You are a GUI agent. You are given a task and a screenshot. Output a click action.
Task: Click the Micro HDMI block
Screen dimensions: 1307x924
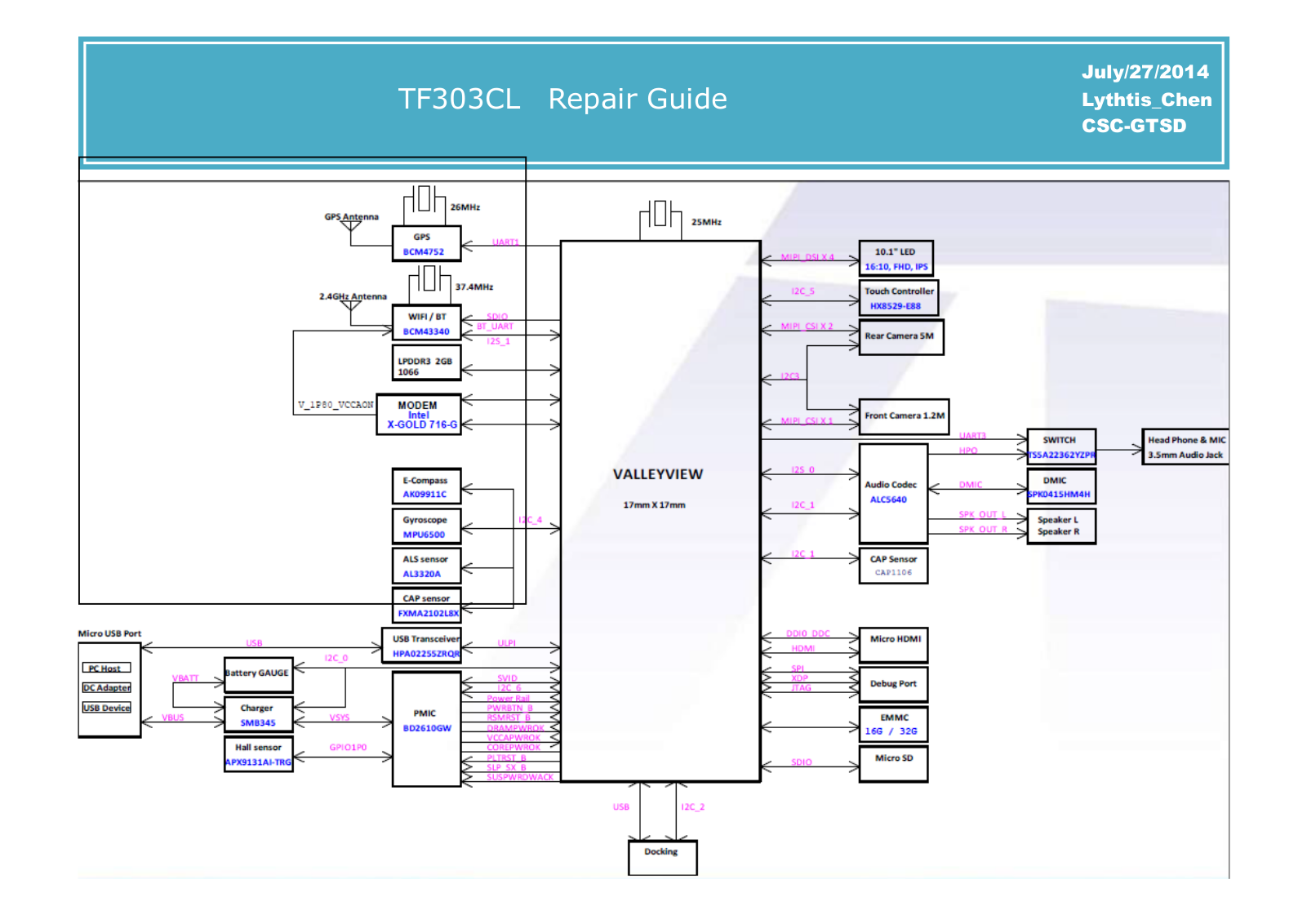click(x=893, y=645)
